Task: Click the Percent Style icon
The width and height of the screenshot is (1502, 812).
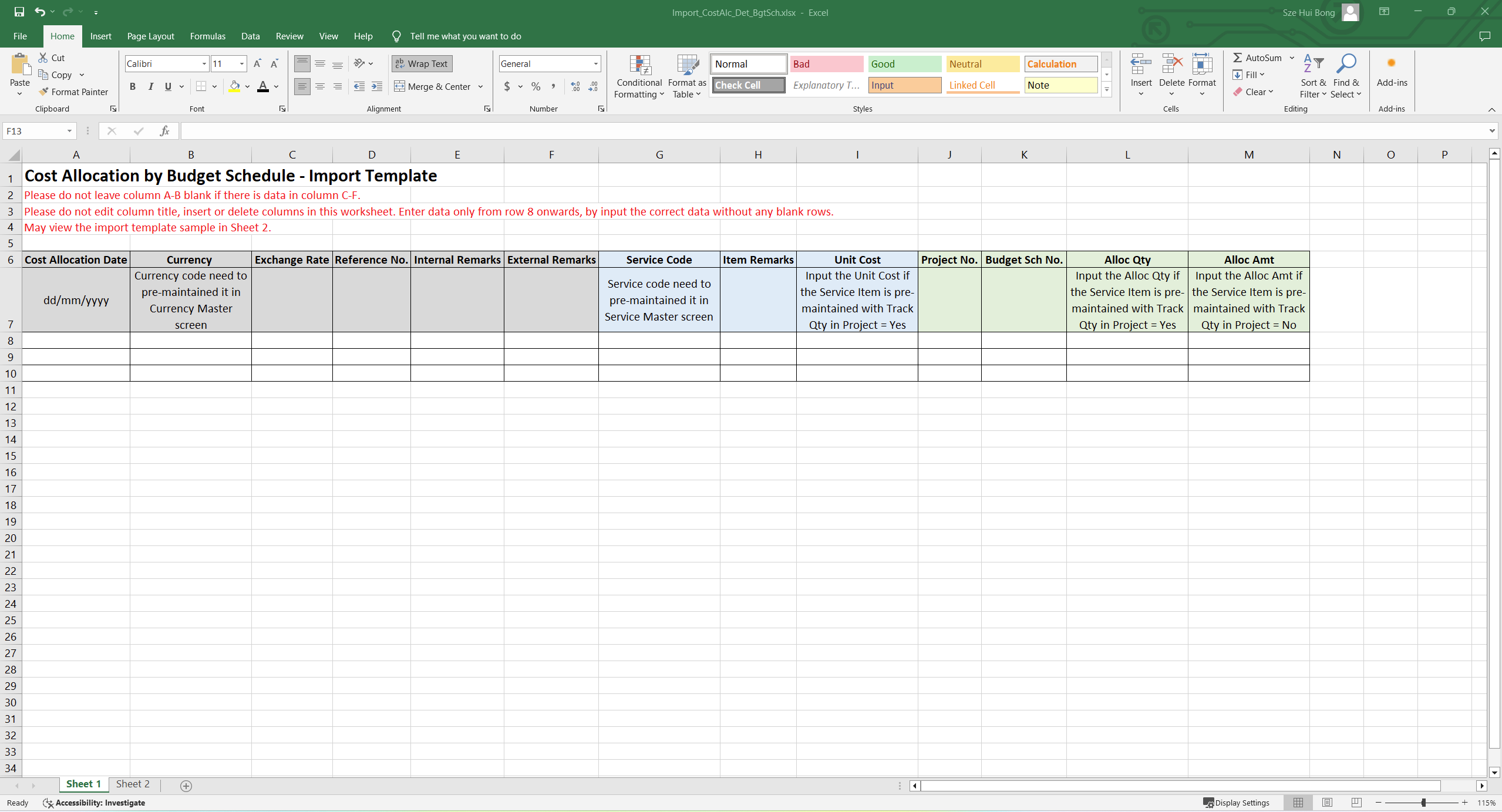Action: coord(536,86)
